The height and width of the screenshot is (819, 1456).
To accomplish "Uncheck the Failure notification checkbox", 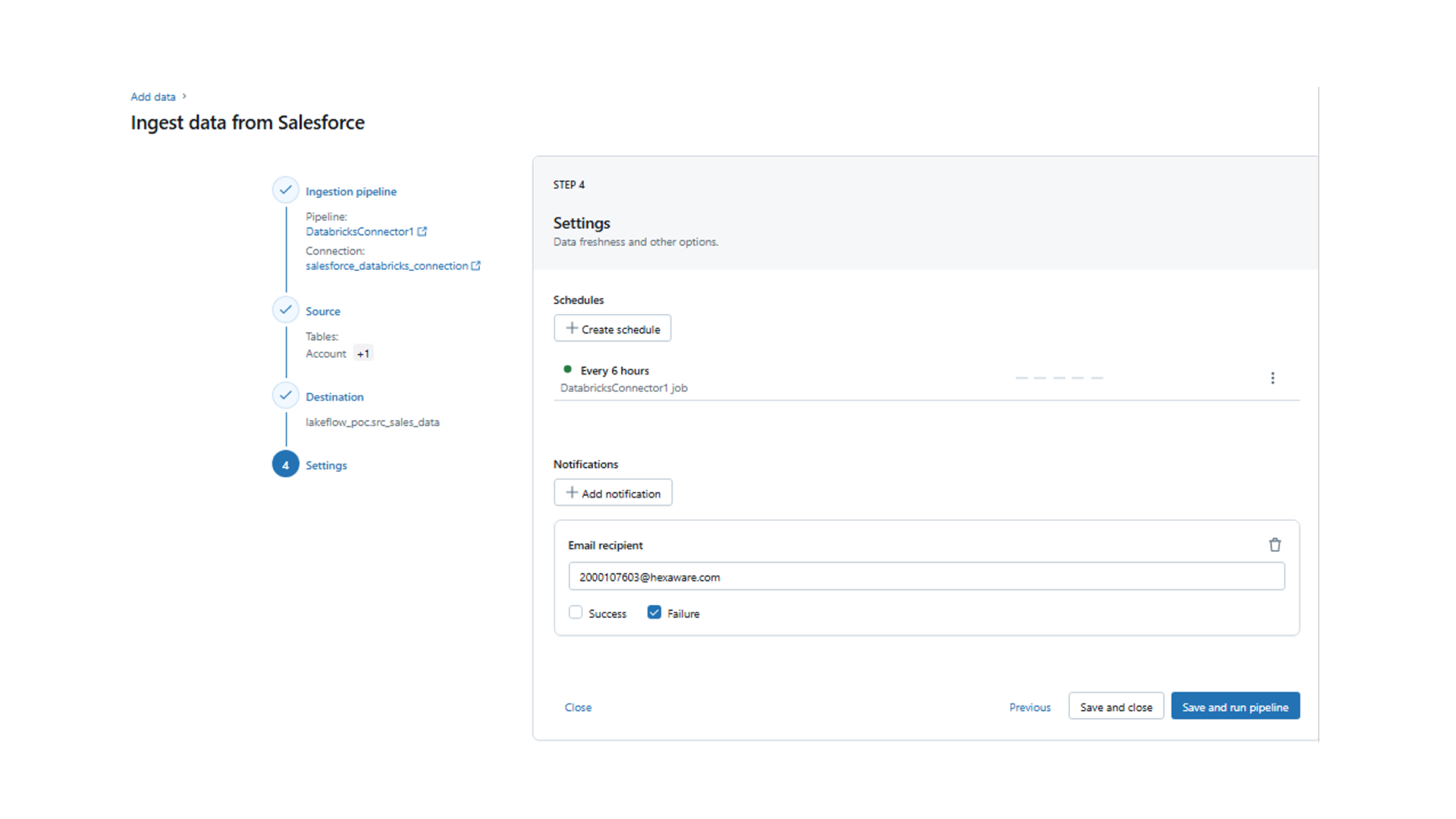I will click(x=654, y=612).
